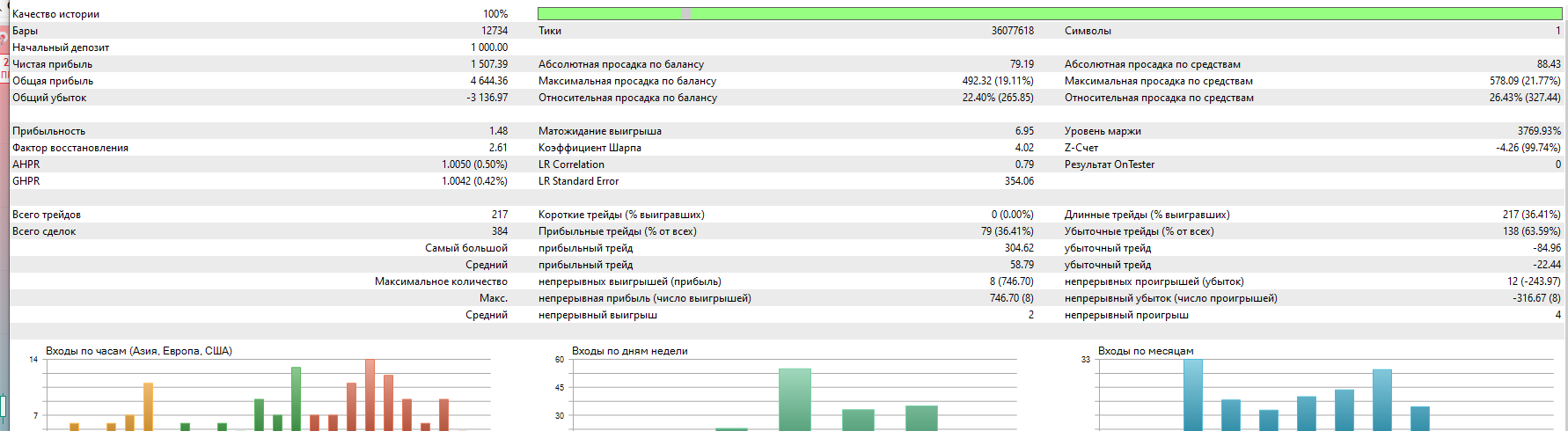1568x431 pixels.
Task: Select the value 22.40% (265.85)
Action: pos(998,98)
